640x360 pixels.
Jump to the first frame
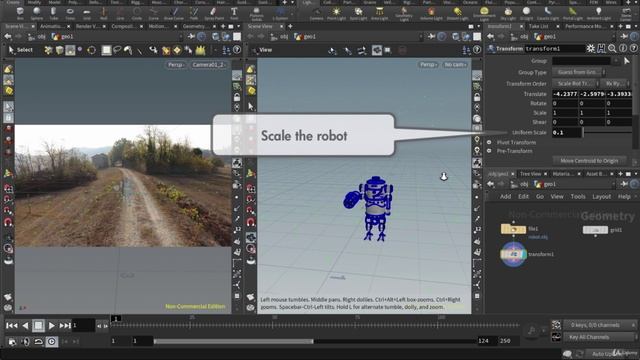pos(11,325)
